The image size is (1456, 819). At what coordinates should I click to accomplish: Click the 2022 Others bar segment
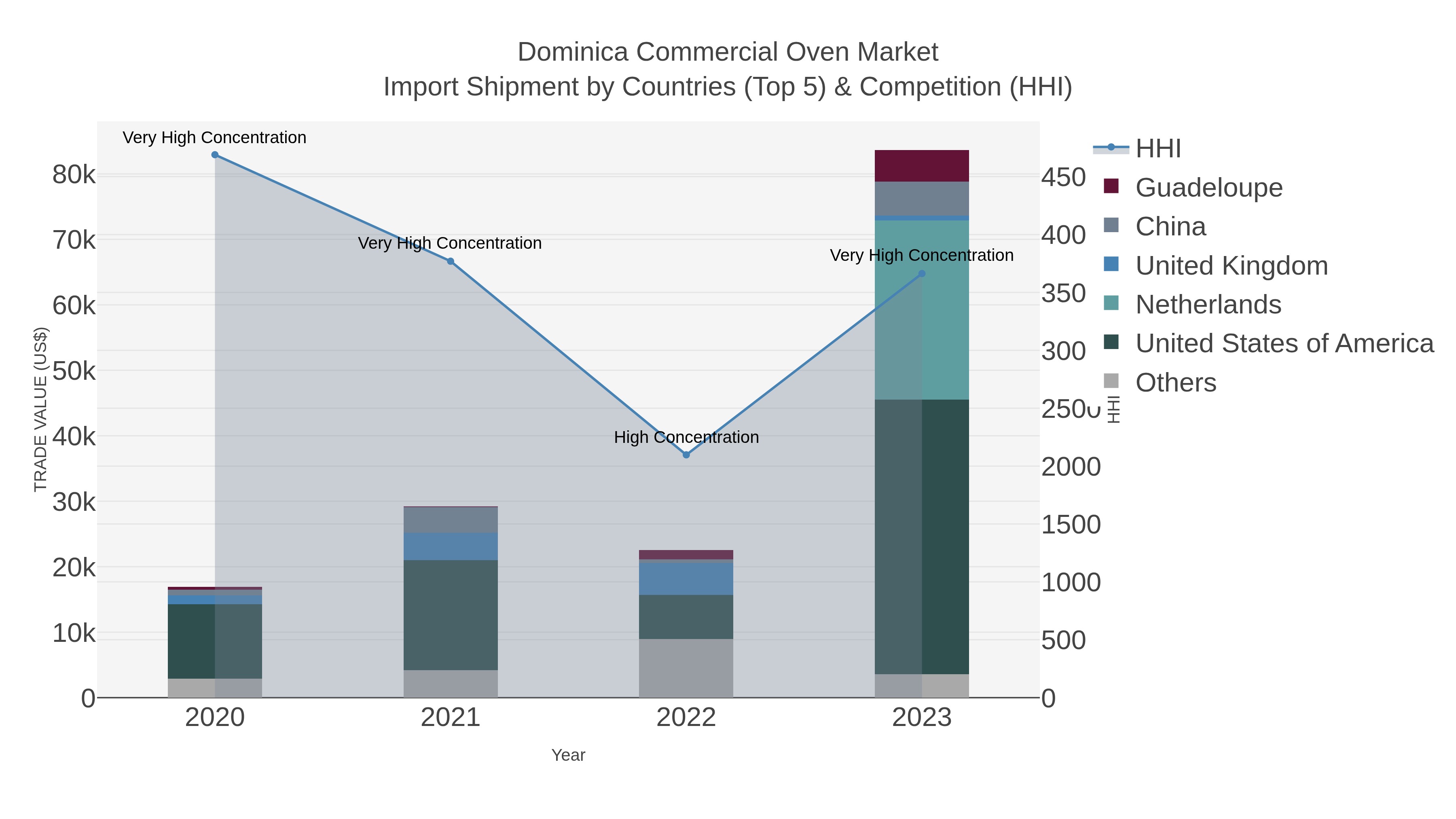click(x=686, y=669)
